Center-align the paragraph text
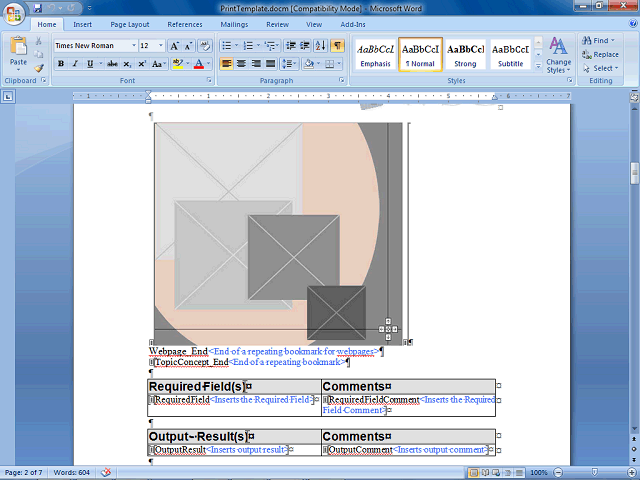Image resolution: width=640 pixels, height=480 pixels. coord(241,64)
